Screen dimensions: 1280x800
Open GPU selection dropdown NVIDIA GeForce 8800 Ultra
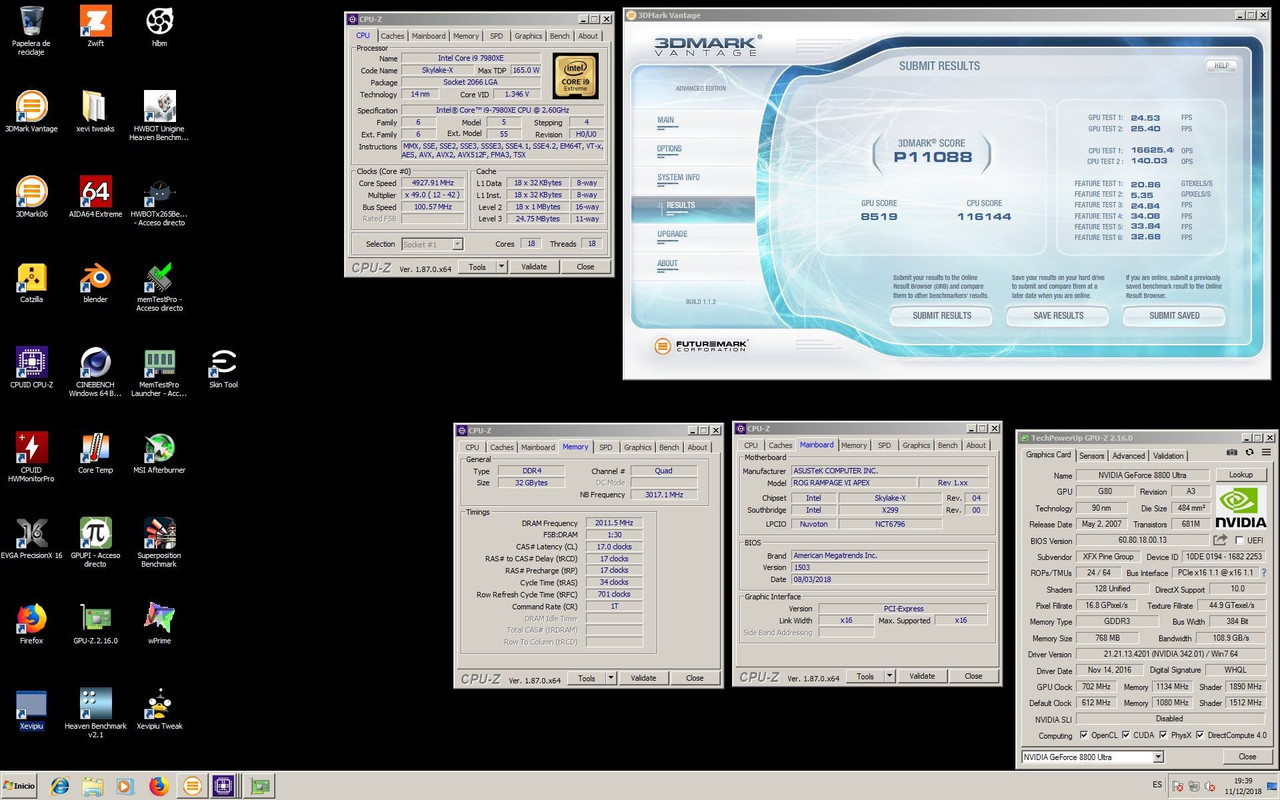coord(1093,757)
